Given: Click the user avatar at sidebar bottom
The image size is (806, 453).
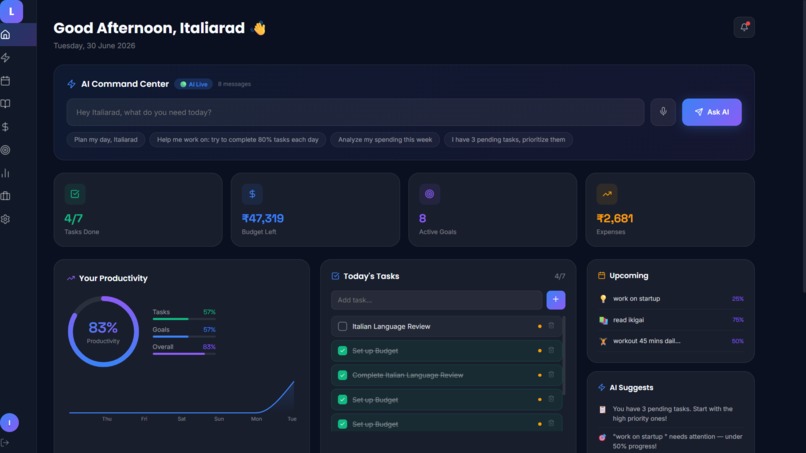Looking at the screenshot, I should 9,423.
